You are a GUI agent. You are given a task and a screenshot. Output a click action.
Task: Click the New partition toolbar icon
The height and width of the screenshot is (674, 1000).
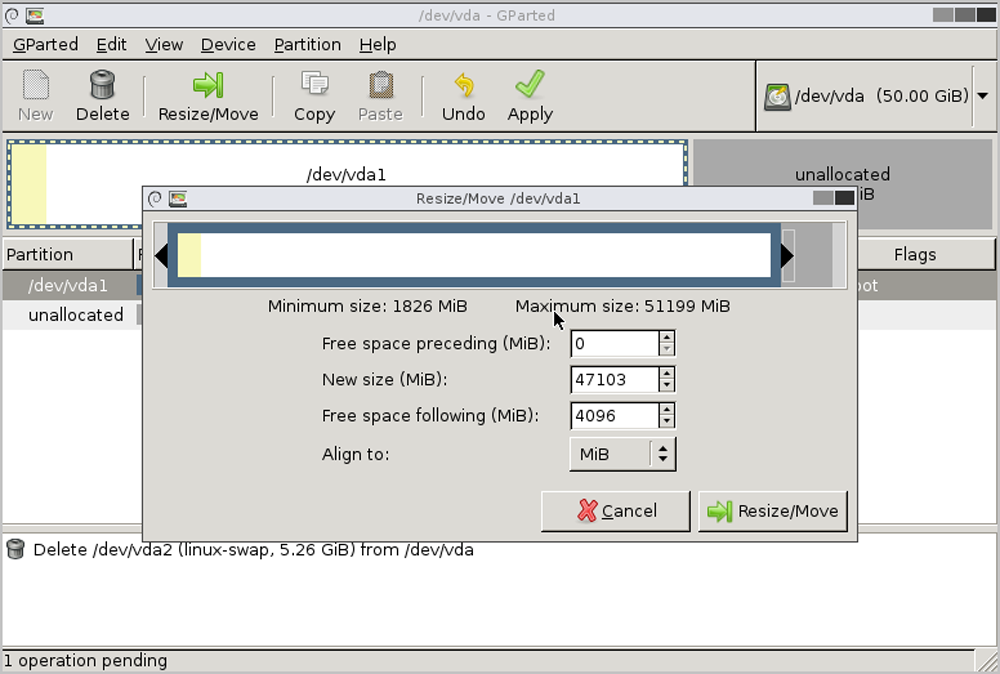click(x=35, y=85)
